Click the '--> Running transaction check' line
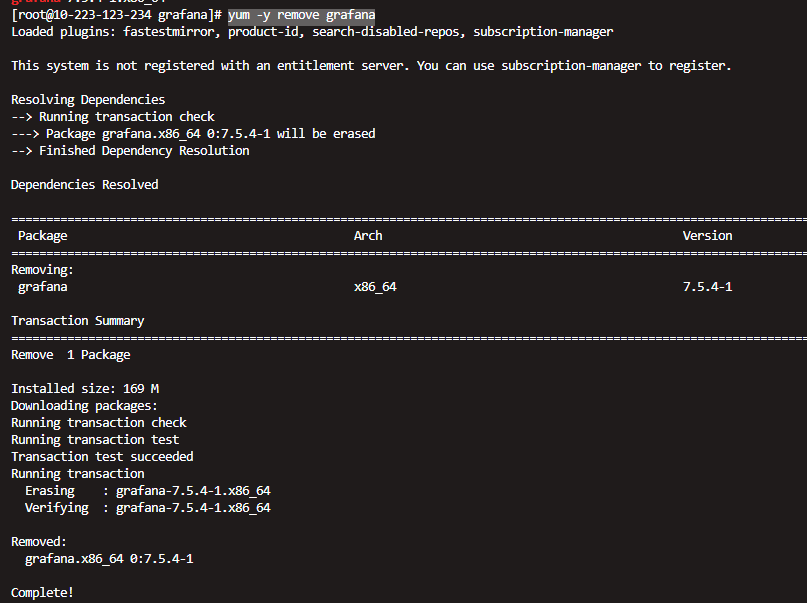The width and height of the screenshot is (807, 603). 113,117
